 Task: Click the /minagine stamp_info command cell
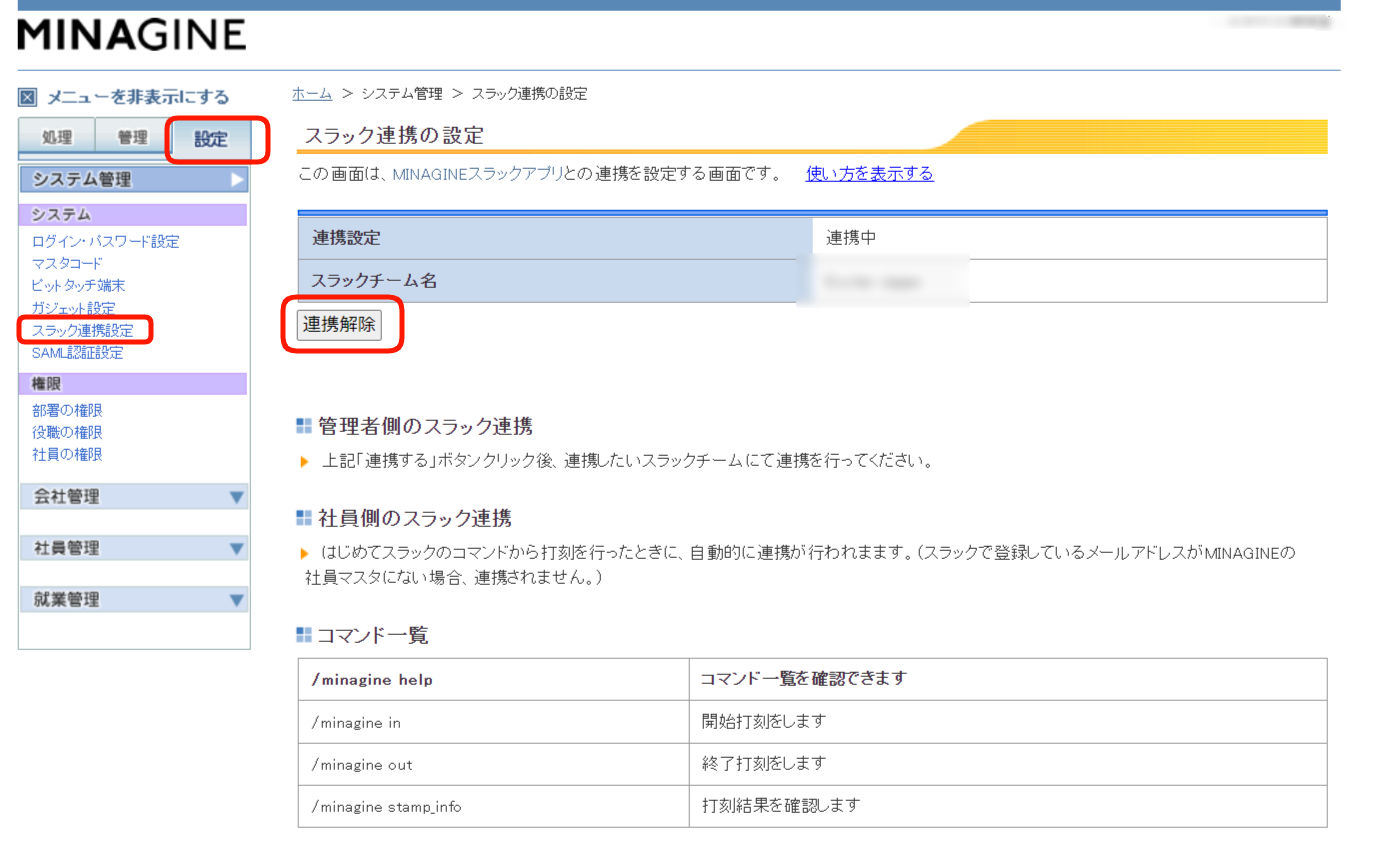point(494,806)
